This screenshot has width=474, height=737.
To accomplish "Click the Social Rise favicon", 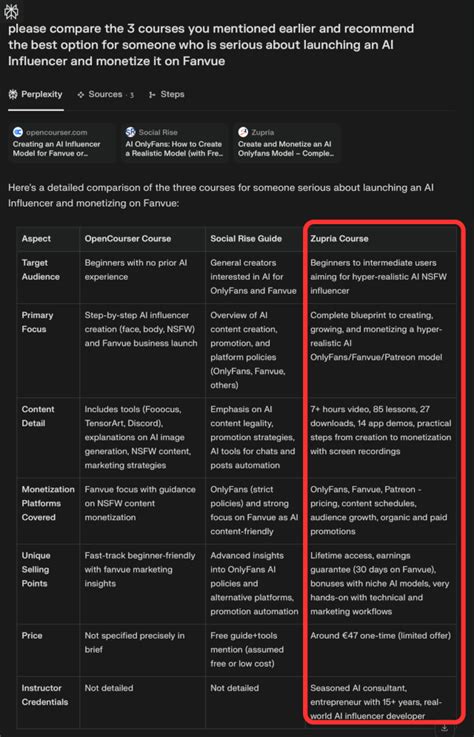I will tap(131, 133).
